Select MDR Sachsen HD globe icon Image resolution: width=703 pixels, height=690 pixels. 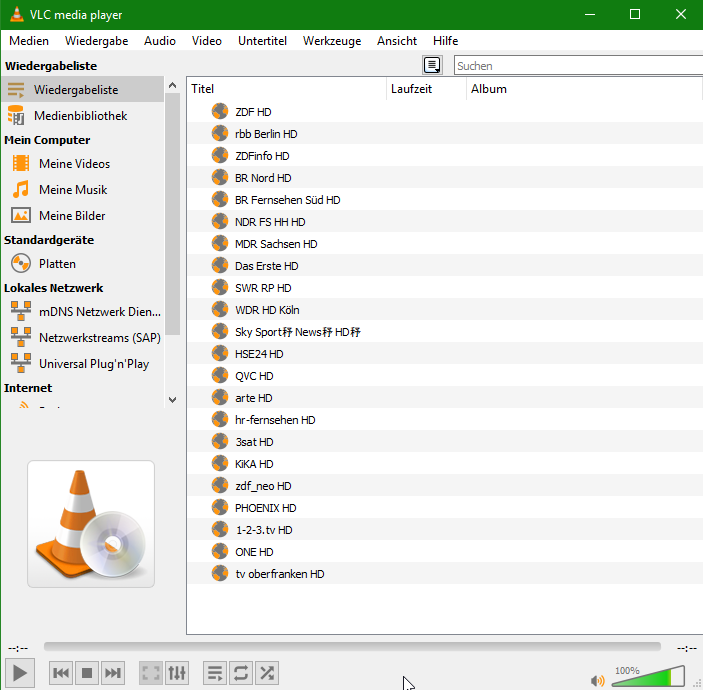[x=220, y=243]
